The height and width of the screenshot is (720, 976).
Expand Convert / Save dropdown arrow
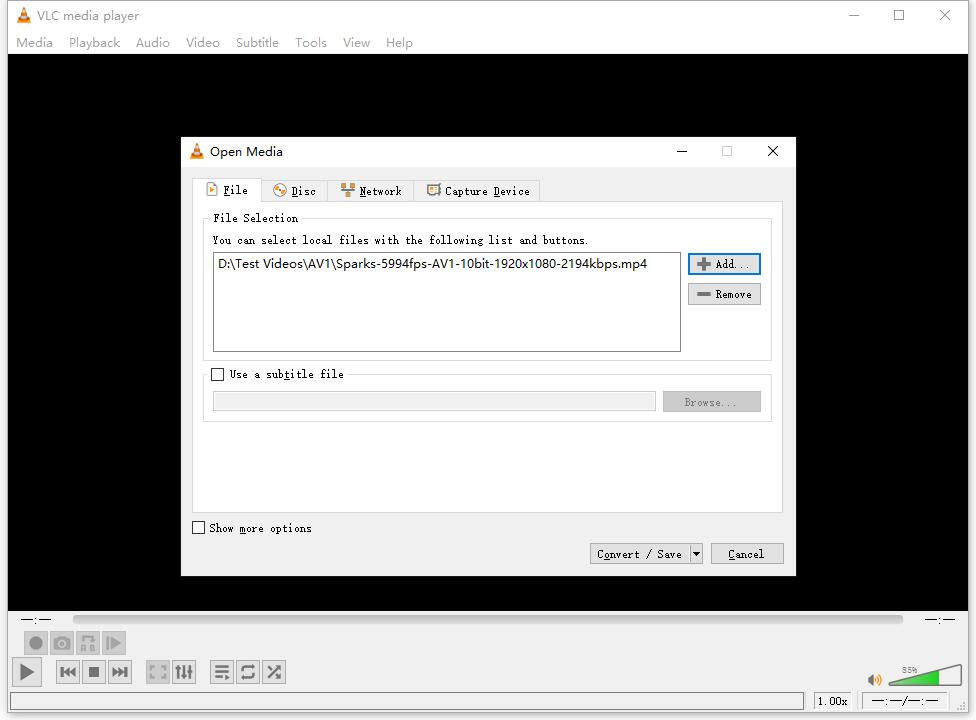tap(696, 554)
